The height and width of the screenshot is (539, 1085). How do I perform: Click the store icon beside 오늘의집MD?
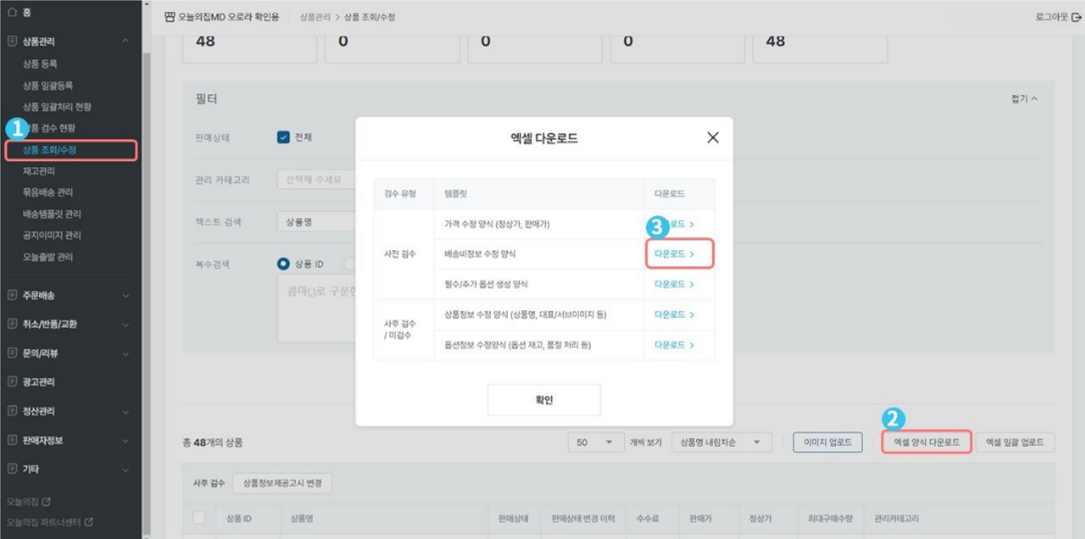[x=170, y=17]
